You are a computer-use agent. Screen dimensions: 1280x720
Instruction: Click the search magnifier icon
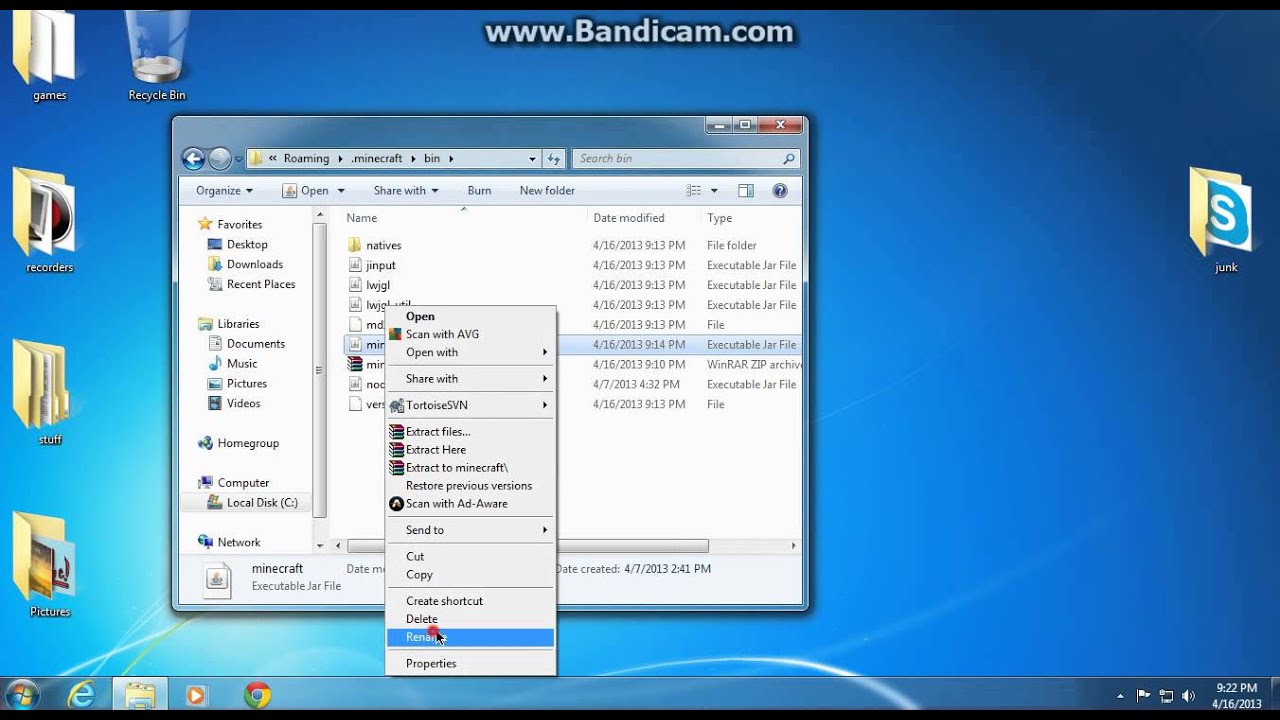[x=789, y=158]
